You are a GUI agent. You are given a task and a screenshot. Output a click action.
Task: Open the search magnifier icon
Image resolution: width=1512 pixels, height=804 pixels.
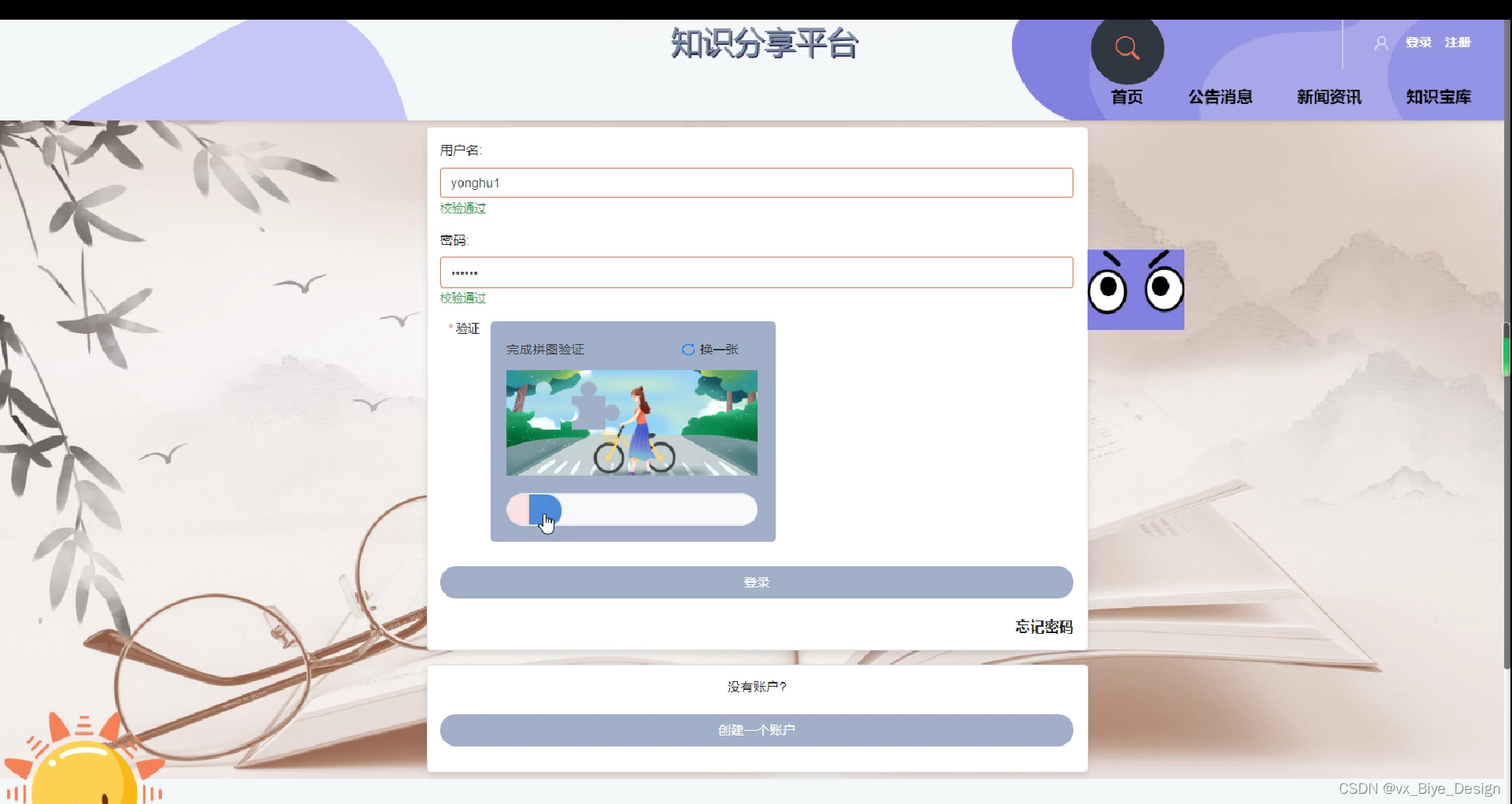(1127, 48)
